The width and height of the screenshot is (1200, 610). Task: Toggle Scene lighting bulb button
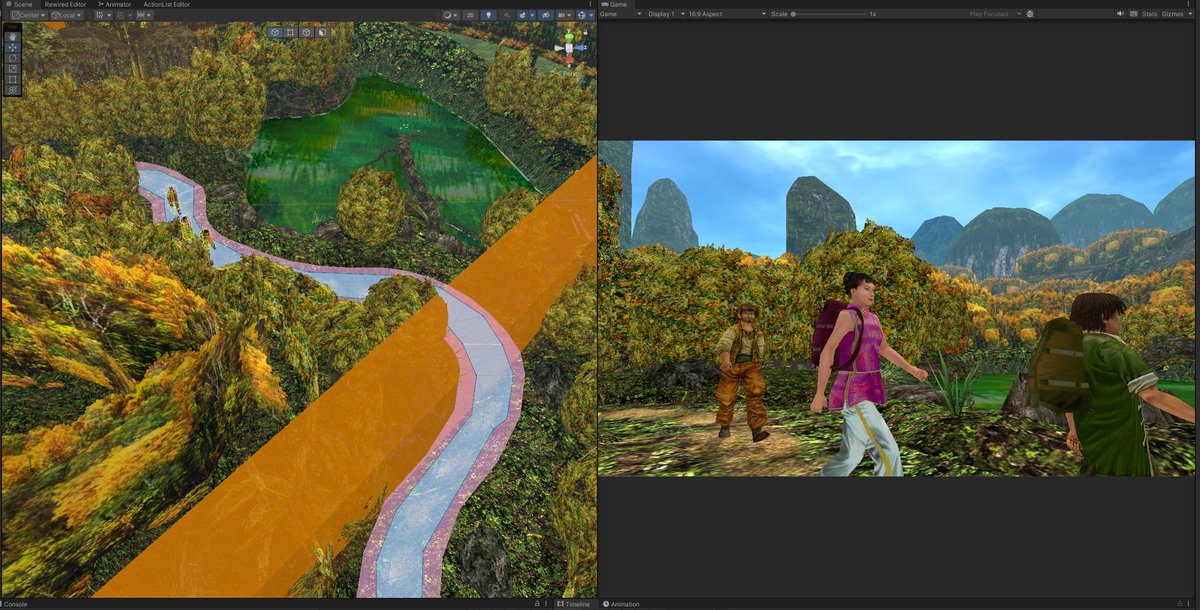pos(488,15)
